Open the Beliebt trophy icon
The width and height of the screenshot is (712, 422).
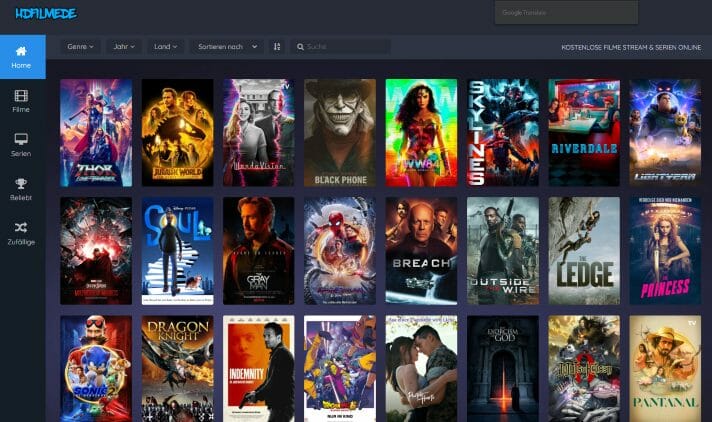[21, 184]
